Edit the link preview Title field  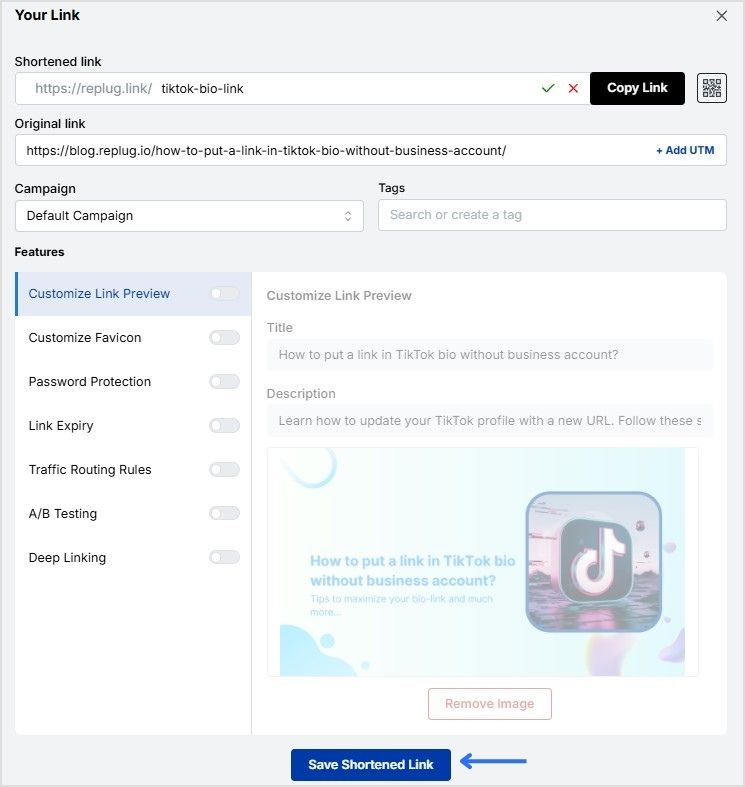[489, 355]
